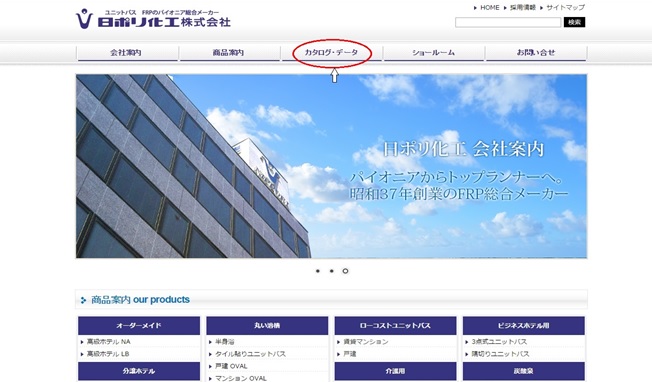This screenshot has height=382, width=652.
Task: Select the first slideshow dot
Action: pos(318,271)
